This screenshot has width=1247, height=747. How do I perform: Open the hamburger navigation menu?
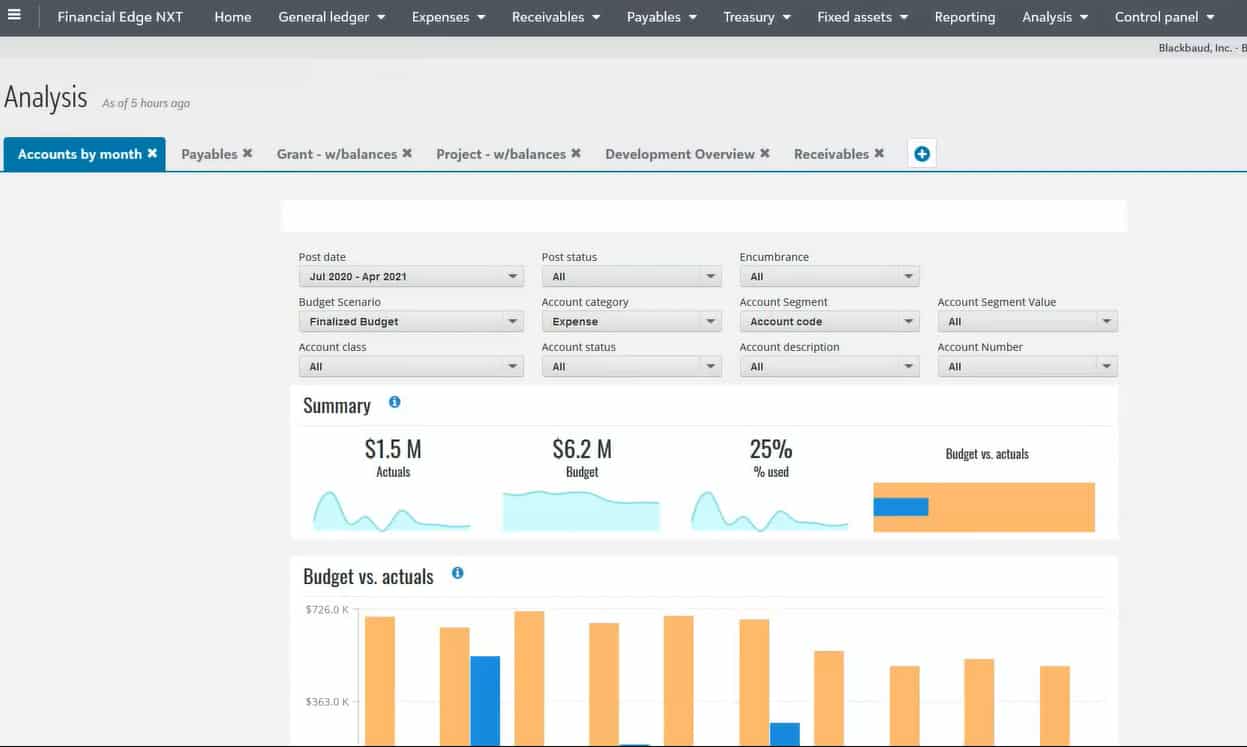tap(14, 16)
